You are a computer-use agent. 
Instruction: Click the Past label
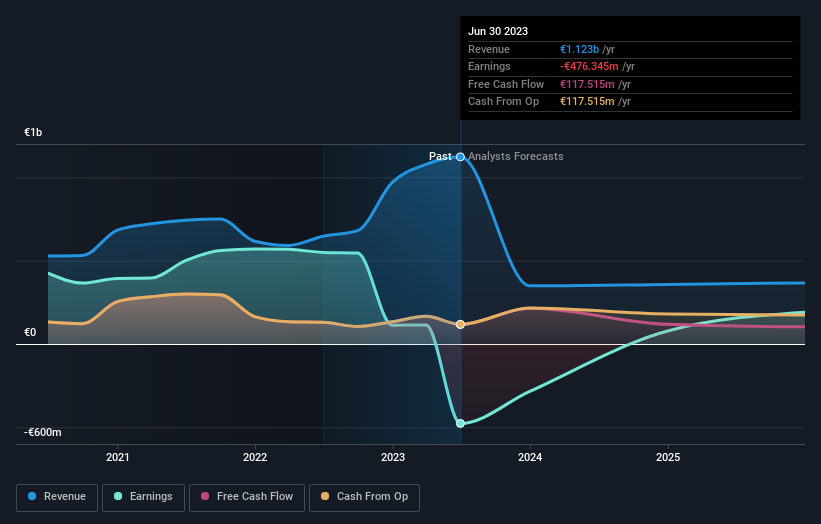(440, 156)
